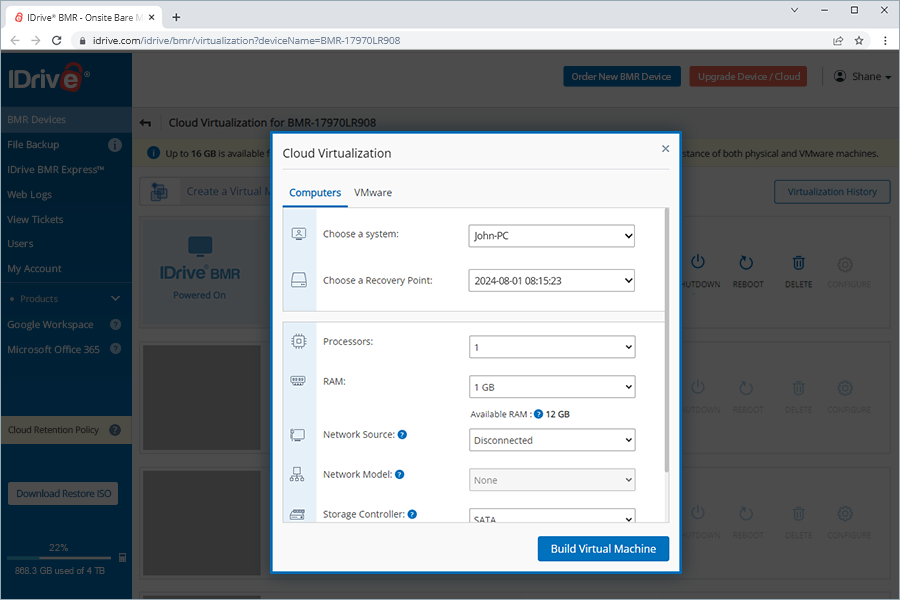Click the dialog's vertical scrollbar
The height and width of the screenshot is (600, 900).
[666, 340]
